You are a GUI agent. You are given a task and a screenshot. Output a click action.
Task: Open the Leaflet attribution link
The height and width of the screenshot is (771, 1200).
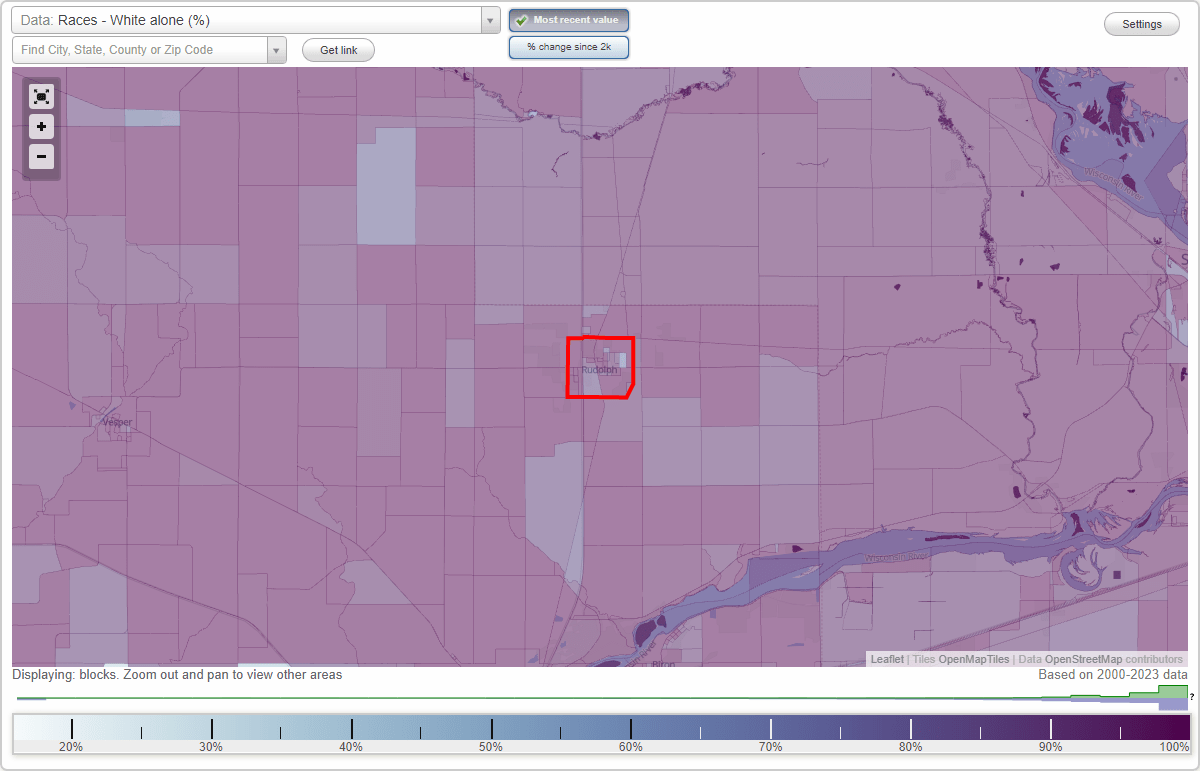click(x=886, y=659)
